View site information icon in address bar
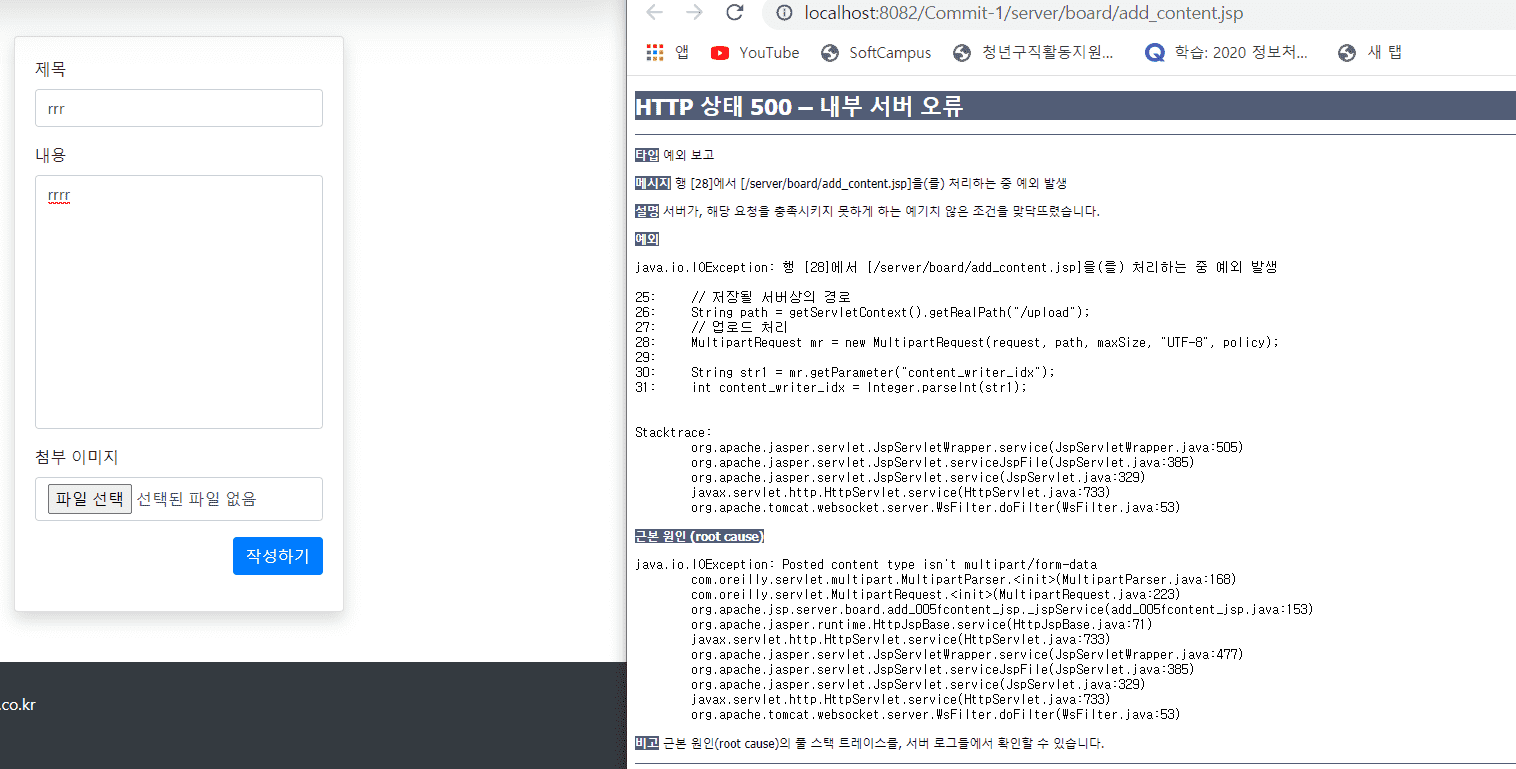 pos(785,13)
